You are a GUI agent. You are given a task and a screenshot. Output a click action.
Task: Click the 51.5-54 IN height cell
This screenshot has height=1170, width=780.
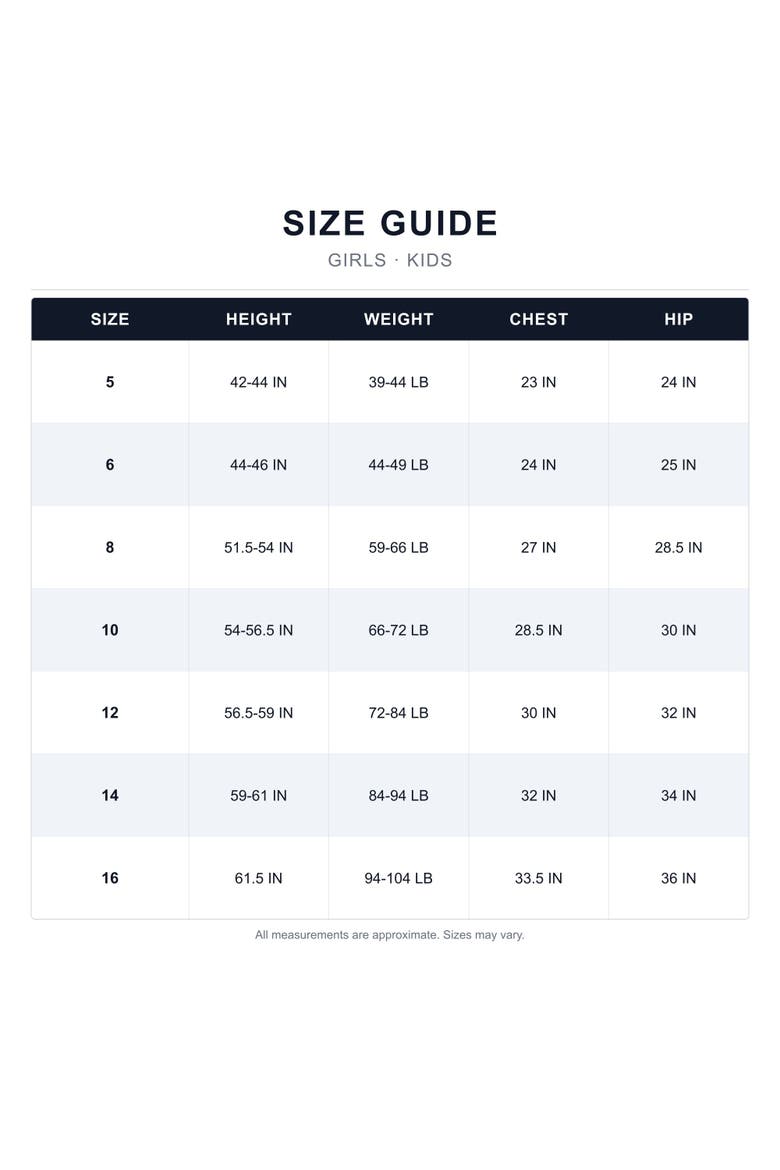[x=258, y=548]
